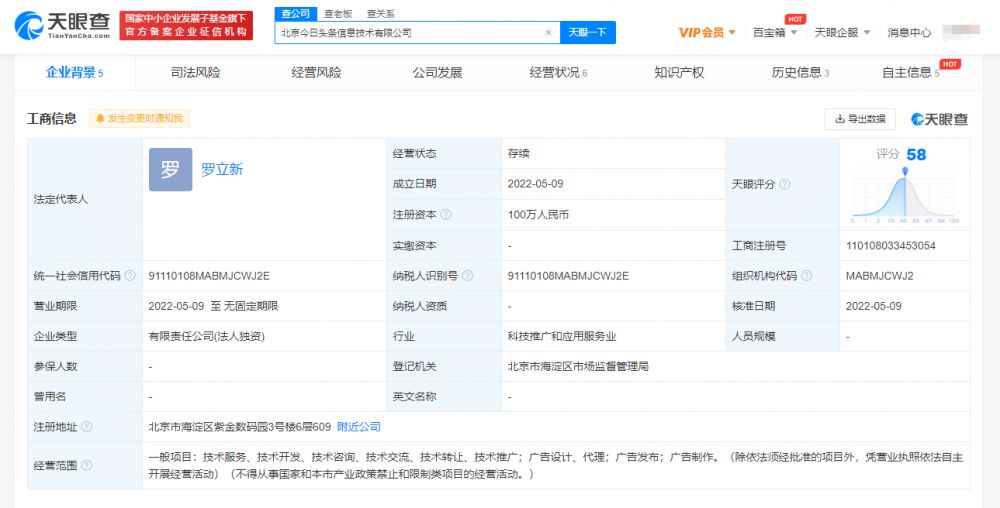Image resolution: width=1000 pixels, height=508 pixels.
Task: Click the help icon next to 组织机构代码
Action: click(806, 276)
